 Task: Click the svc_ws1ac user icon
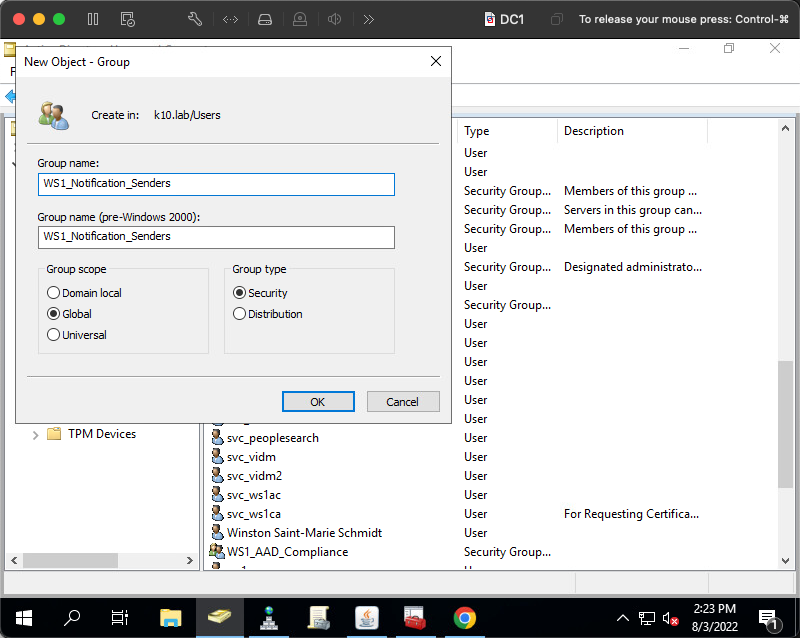pyautogui.click(x=217, y=495)
